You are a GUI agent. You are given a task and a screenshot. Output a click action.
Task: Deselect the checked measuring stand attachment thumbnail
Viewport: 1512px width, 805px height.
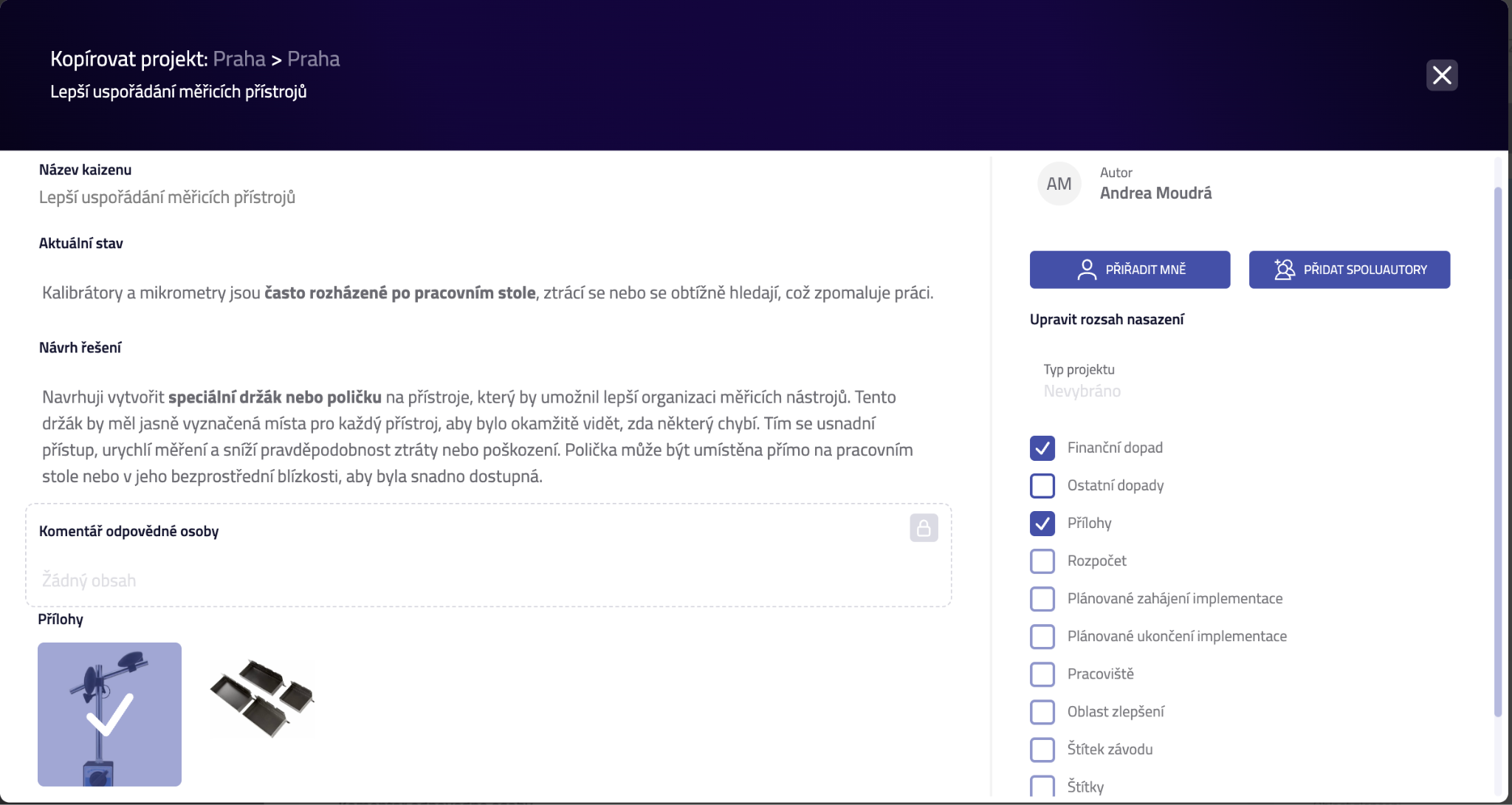(109, 714)
